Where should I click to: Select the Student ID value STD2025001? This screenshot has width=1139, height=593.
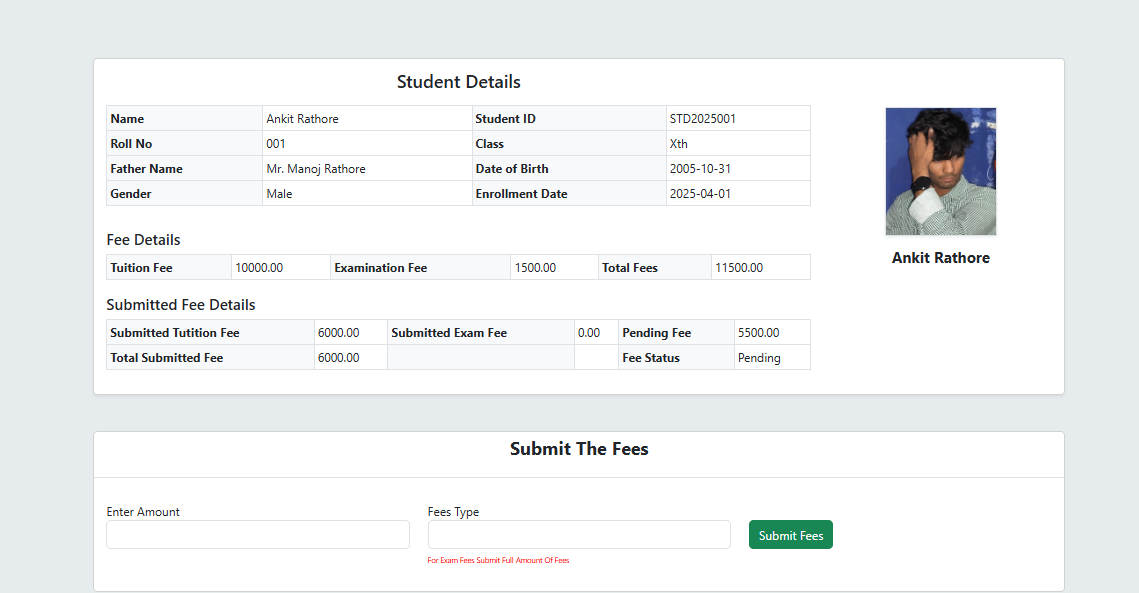pyautogui.click(x=703, y=119)
